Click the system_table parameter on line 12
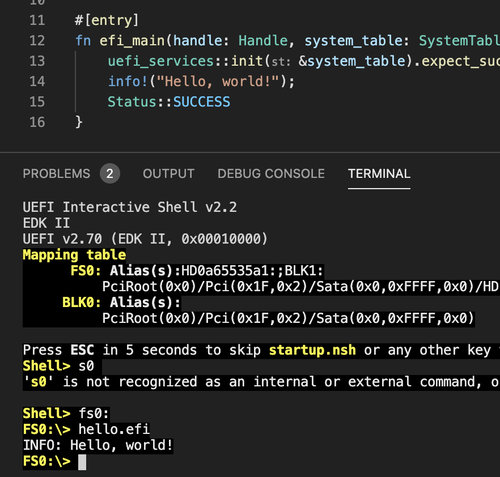500x477 pixels. pos(353,41)
